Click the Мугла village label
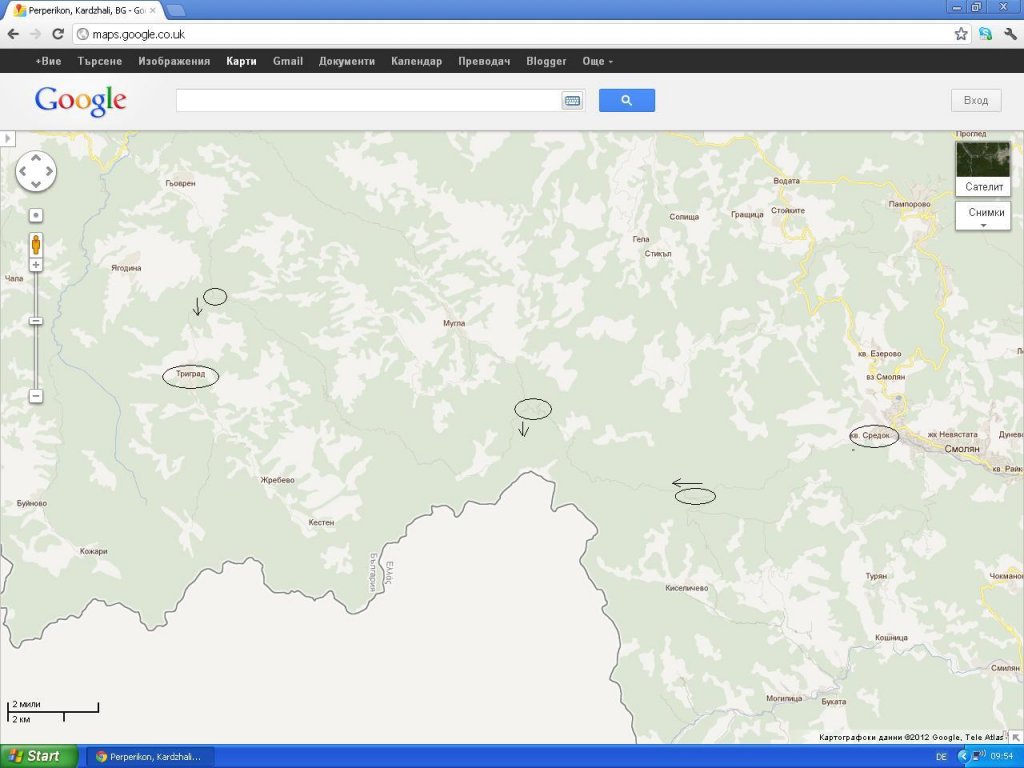Viewport: 1024px width, 768px height. [x=454, y=323]
